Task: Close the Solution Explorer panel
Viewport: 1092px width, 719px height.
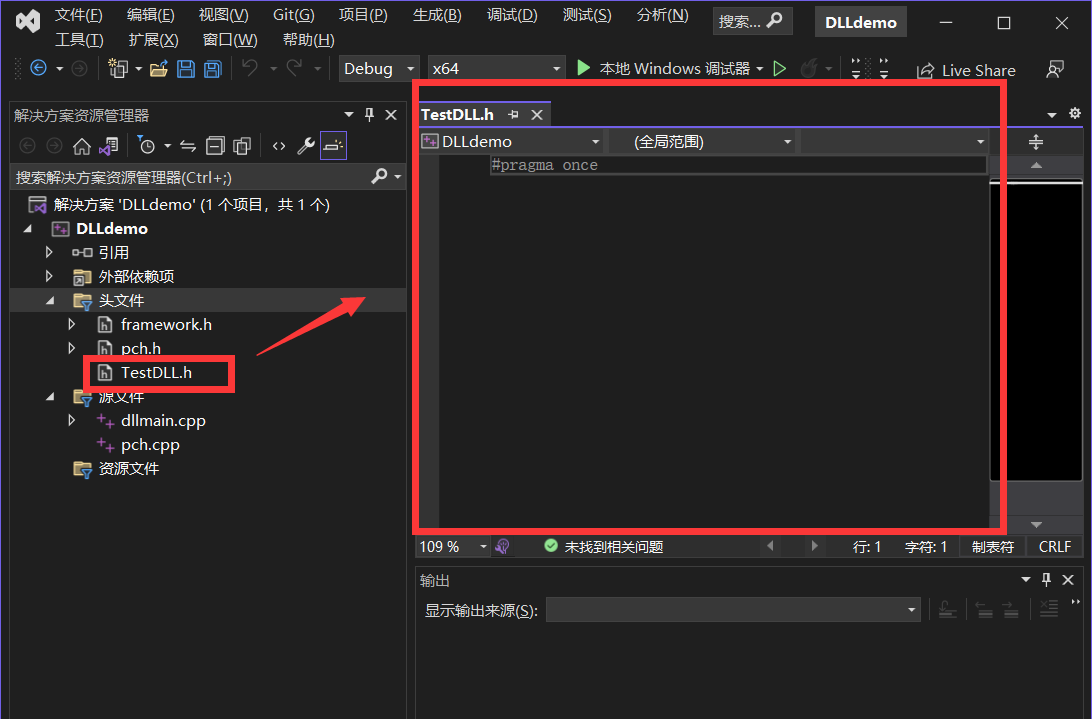Action: pos(391,114)
